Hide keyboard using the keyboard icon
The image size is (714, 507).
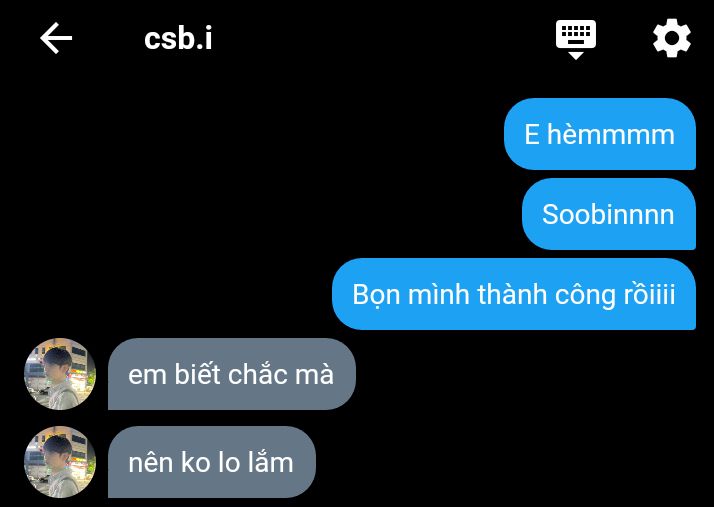(x=576, y=40)
